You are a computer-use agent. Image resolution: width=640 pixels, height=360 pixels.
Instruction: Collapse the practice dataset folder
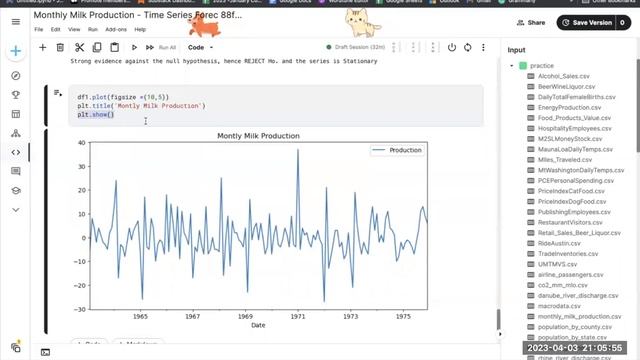click(x=512, y=66)
